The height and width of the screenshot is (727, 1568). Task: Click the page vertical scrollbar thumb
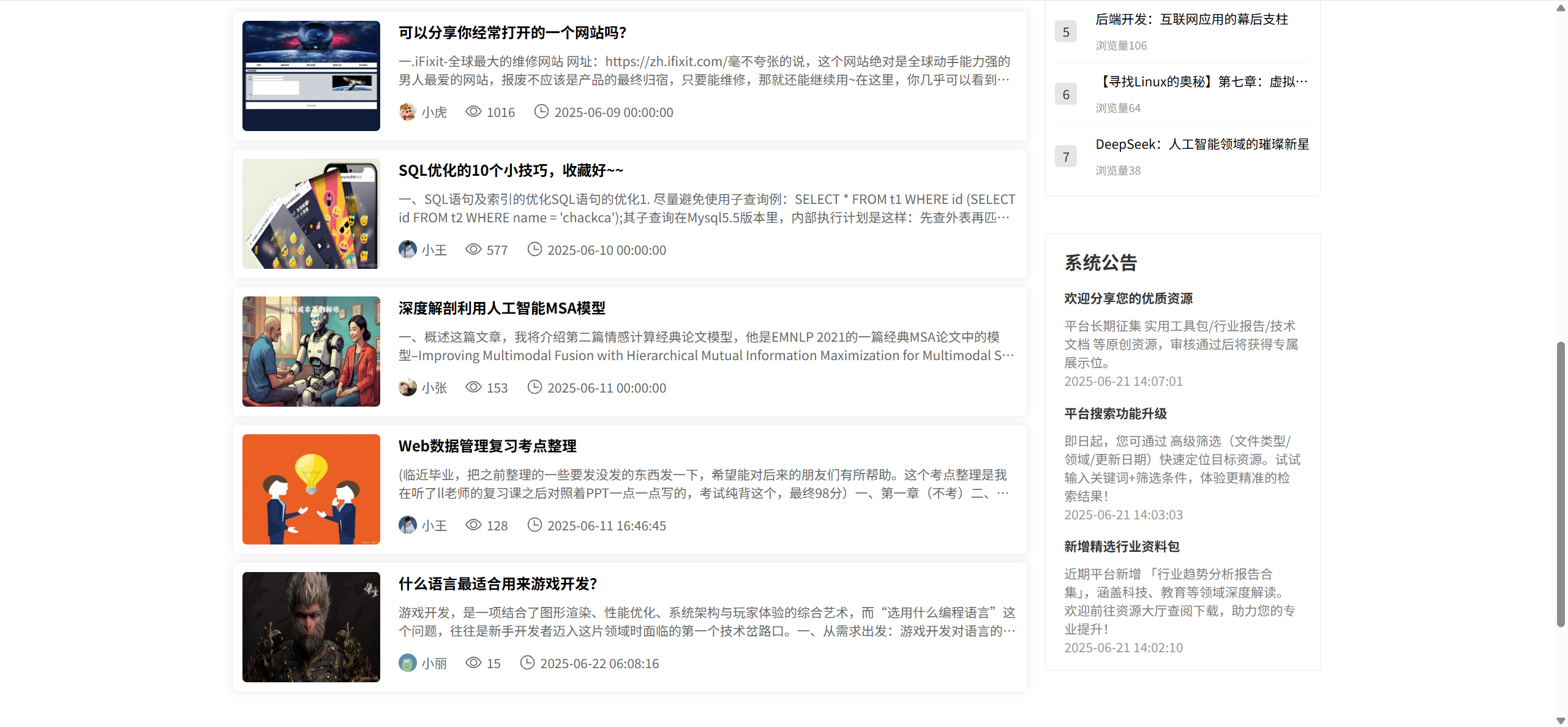point(1561,484)
